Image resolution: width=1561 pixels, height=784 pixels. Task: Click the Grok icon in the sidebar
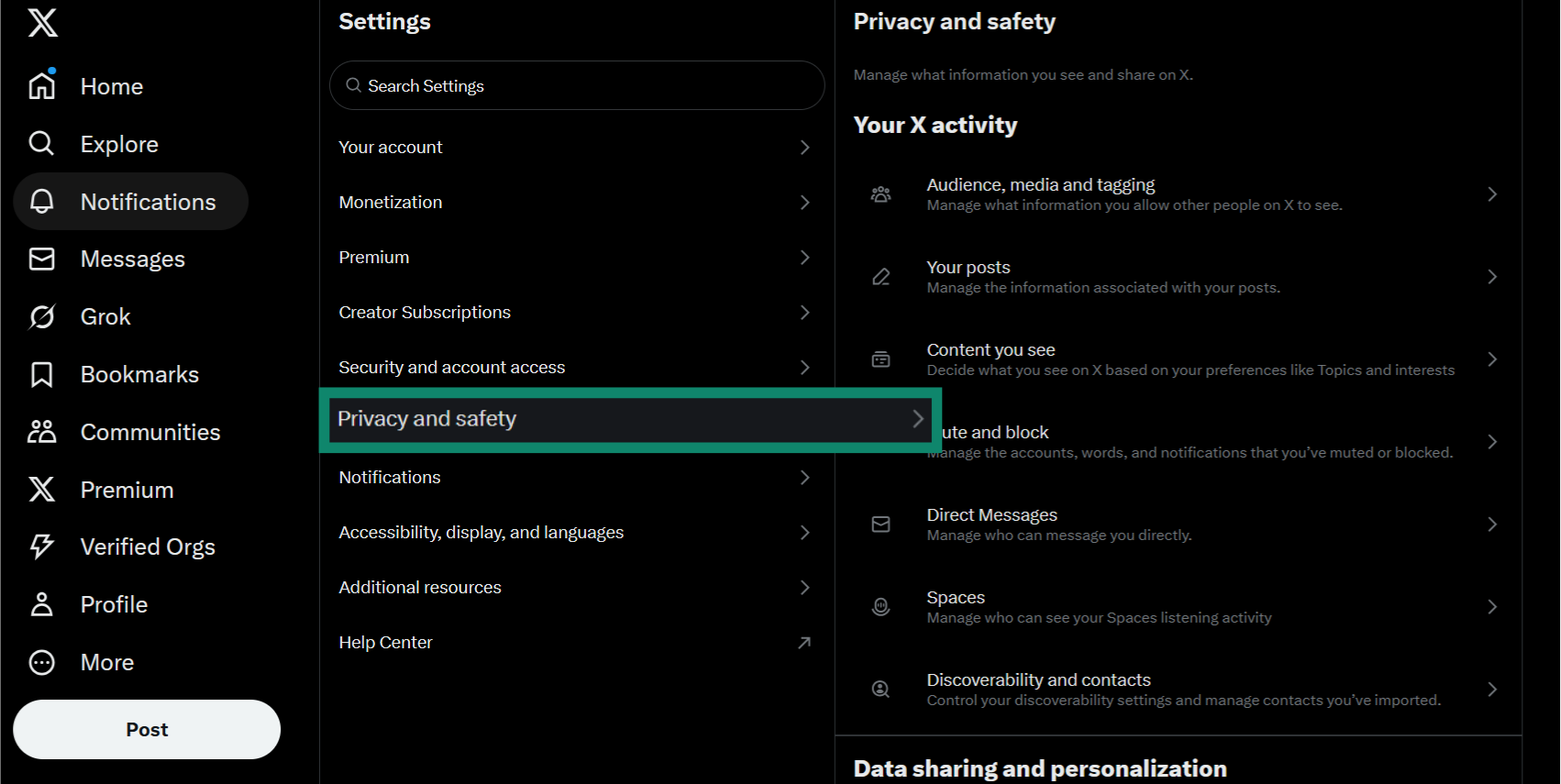[41, 315]
